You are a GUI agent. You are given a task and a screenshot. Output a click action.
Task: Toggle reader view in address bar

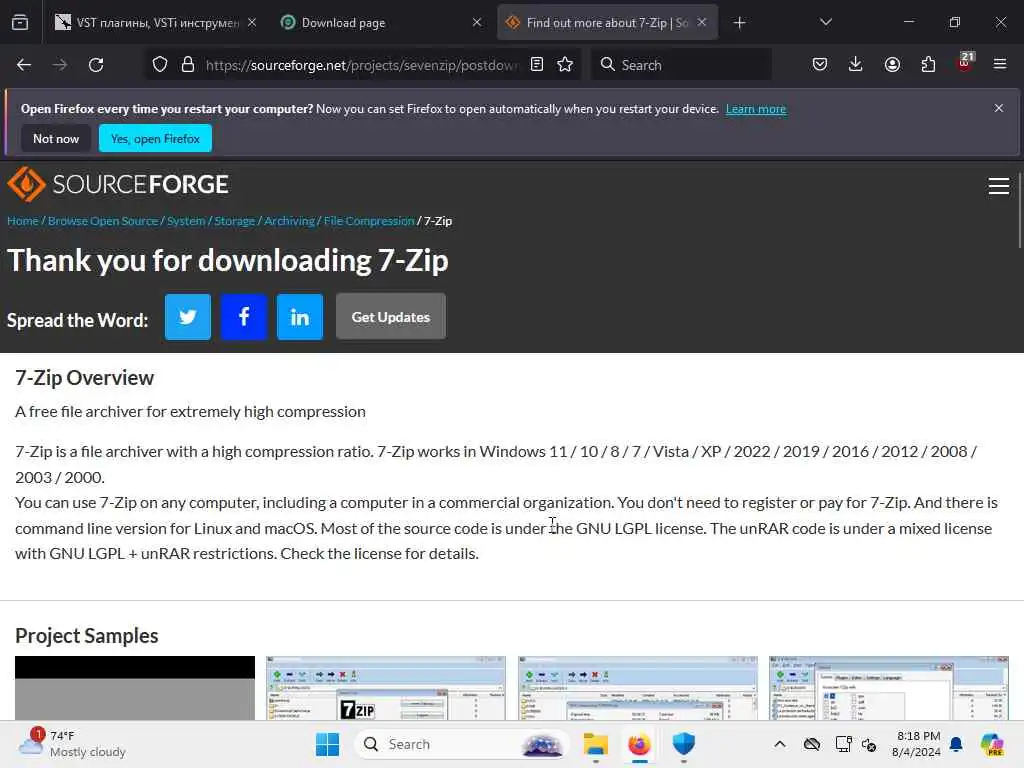[x=537, y=65]
